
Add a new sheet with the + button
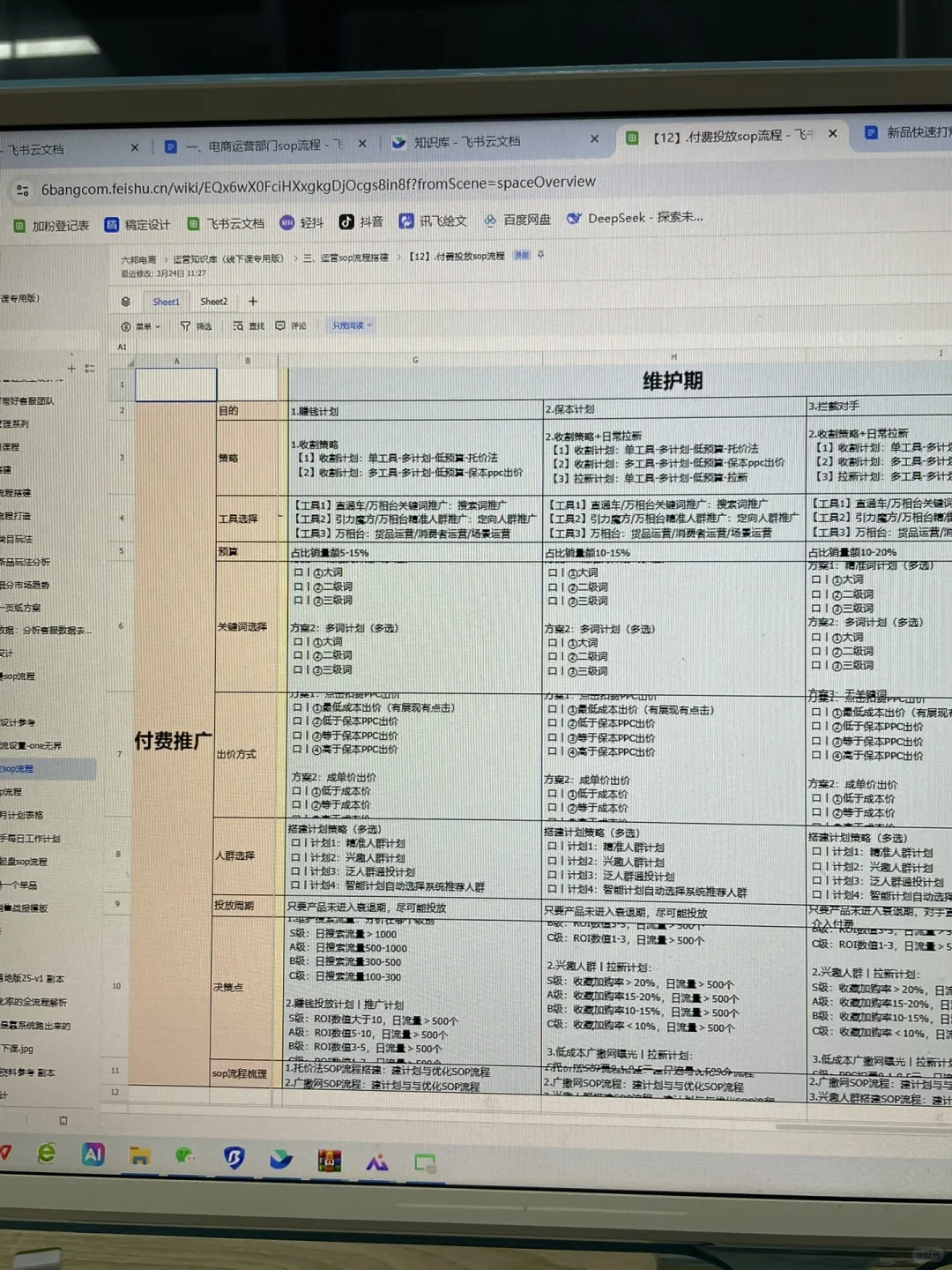(x=253, y=302)
